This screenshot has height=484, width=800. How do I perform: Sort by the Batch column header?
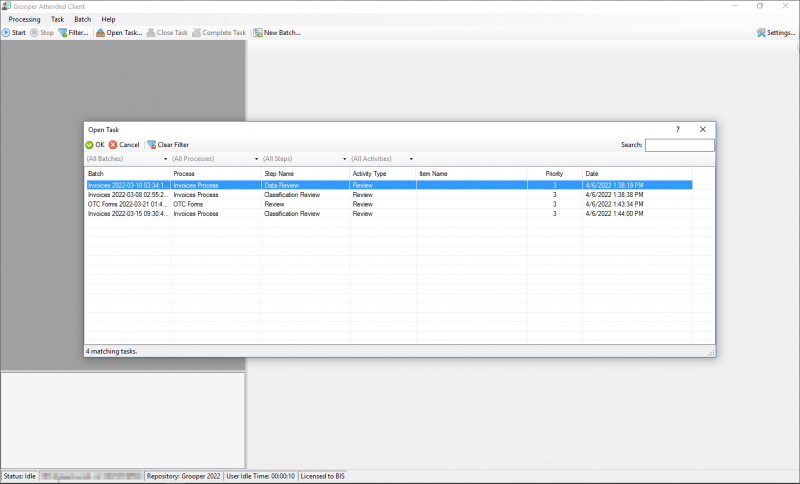pos(128,174)
